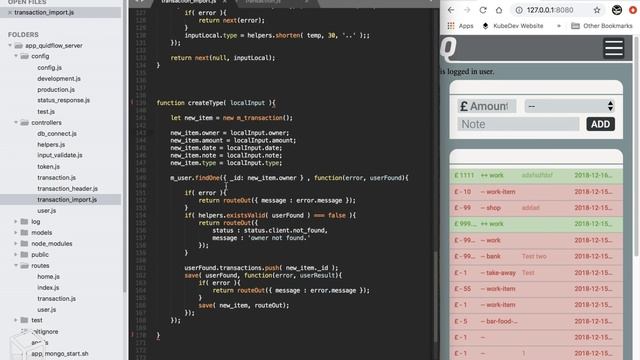The width and height of the screenshot is (640, 360).
Task: Open transaction_header.js in sidebar
Action: [67, 189]
